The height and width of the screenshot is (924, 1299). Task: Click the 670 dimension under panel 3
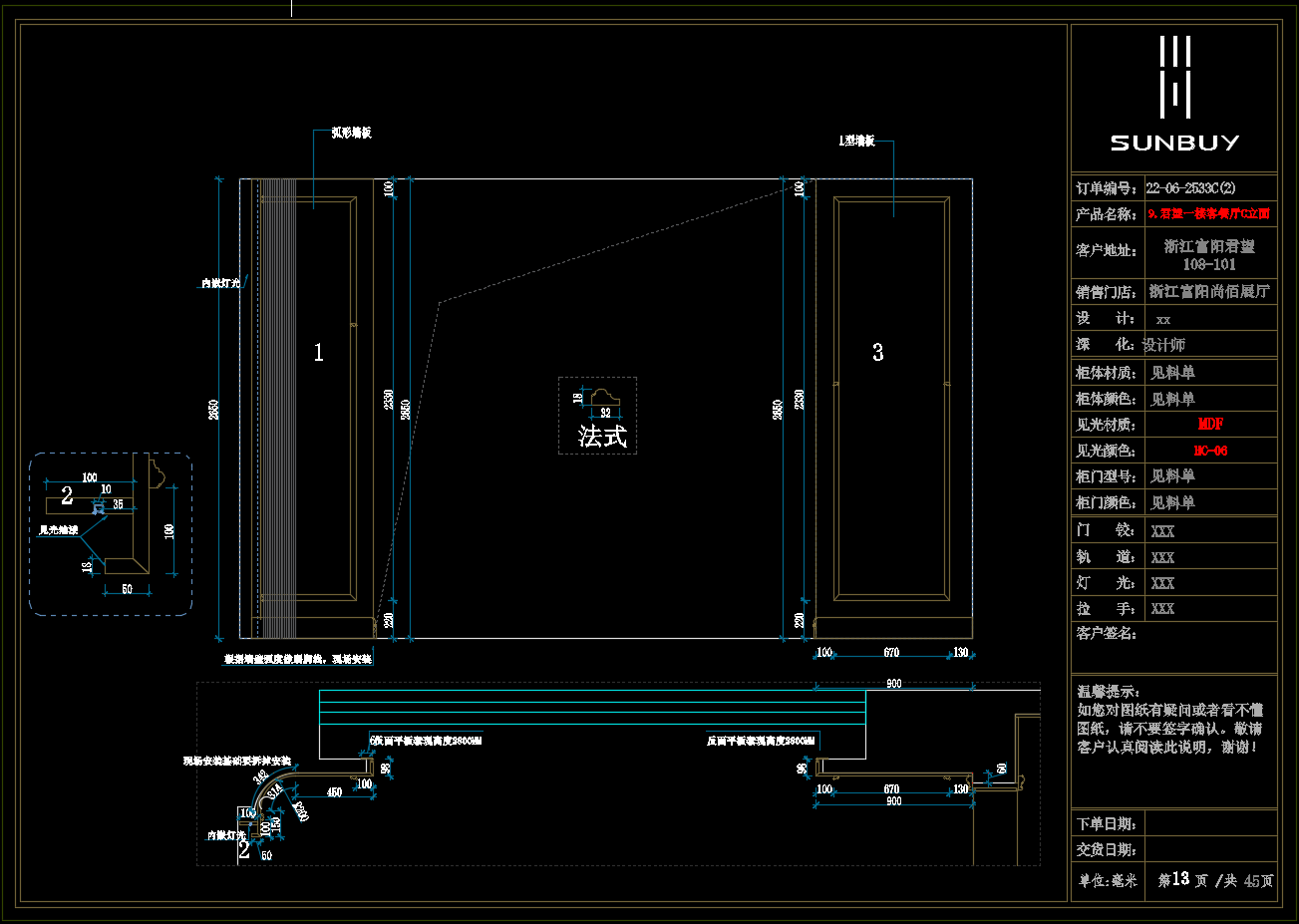pos(891,653)
